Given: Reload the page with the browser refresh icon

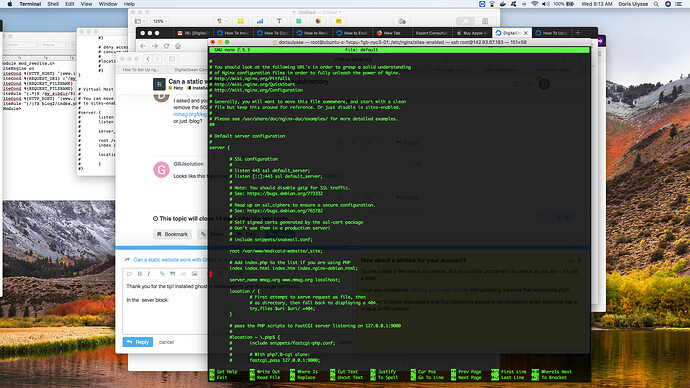Looking at the screenshot, I should [166, 46].
